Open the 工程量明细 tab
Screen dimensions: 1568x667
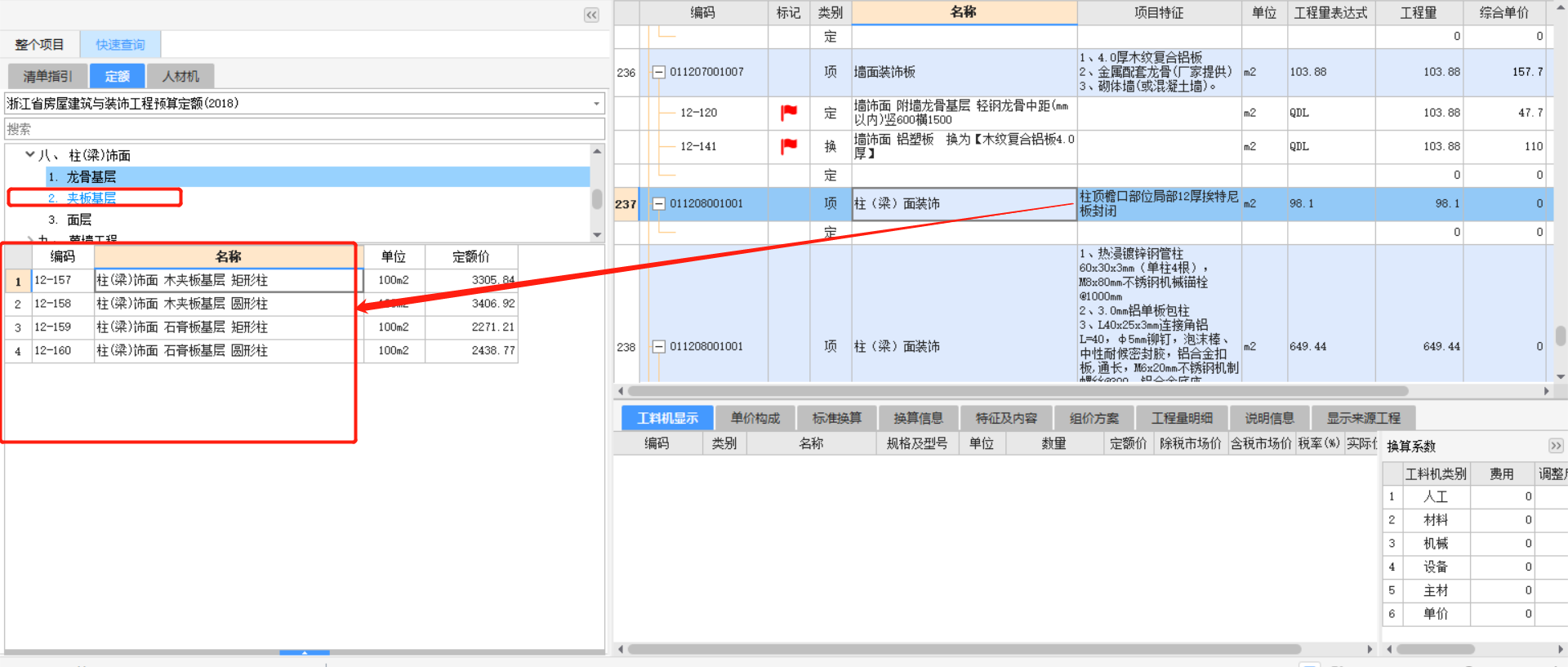coord(1182,418)
